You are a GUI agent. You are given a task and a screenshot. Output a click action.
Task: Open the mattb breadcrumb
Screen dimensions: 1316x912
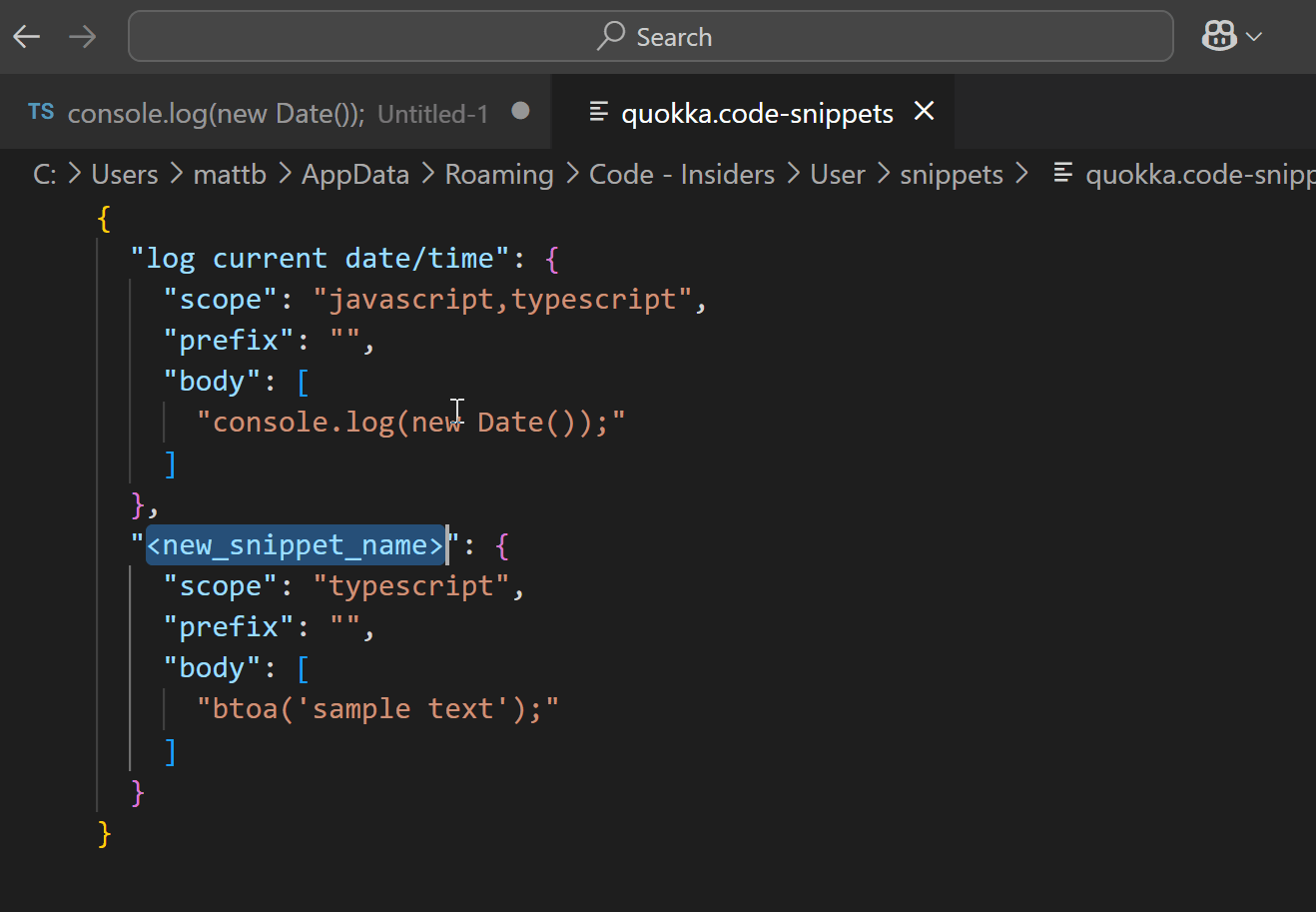[230, 174]
